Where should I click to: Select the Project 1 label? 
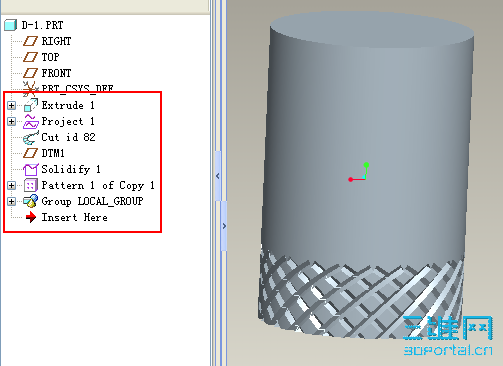[x=68, y=121]
